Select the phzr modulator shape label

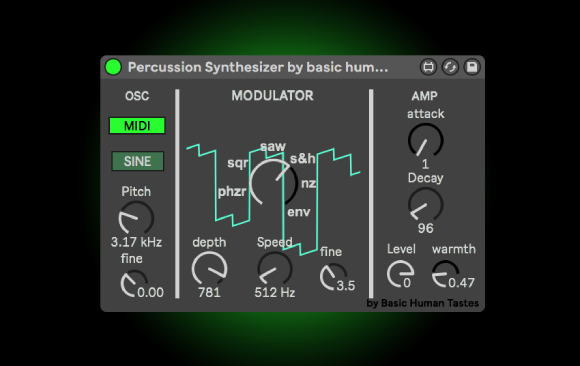click(x=232, y=191)
